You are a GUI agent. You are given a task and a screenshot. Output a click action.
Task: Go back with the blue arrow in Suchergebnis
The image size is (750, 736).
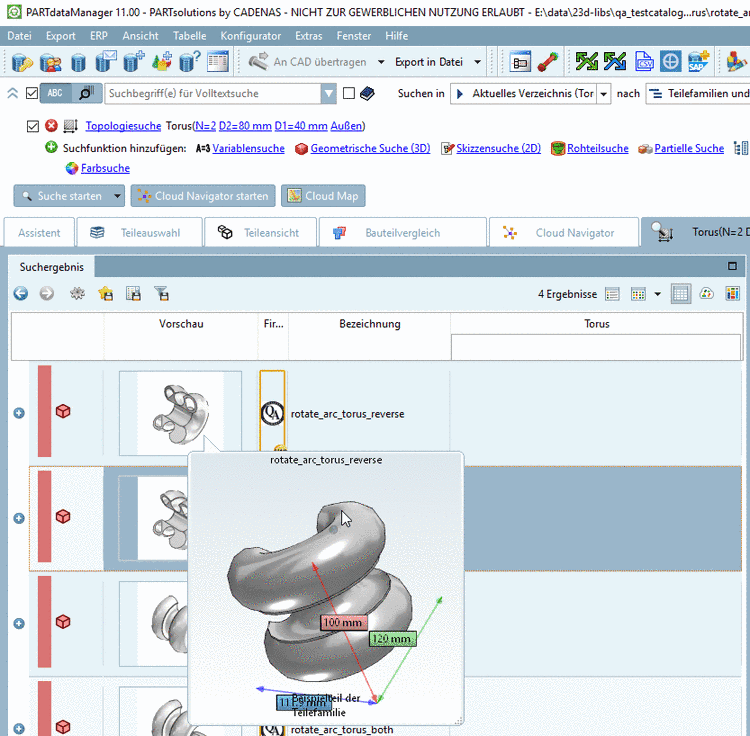[x=20, y=293]
